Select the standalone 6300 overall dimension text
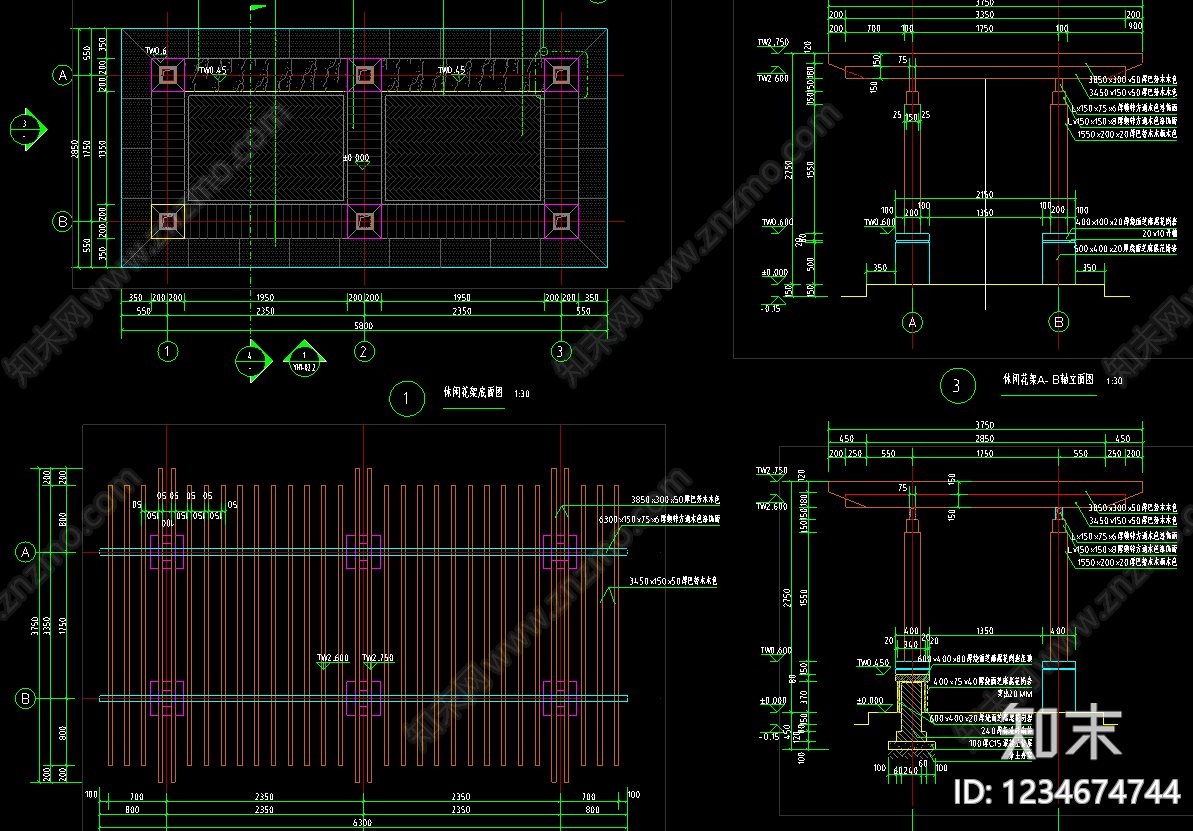Image resolution: width=1193 pixels, height=831 pixels. point(362,823)
